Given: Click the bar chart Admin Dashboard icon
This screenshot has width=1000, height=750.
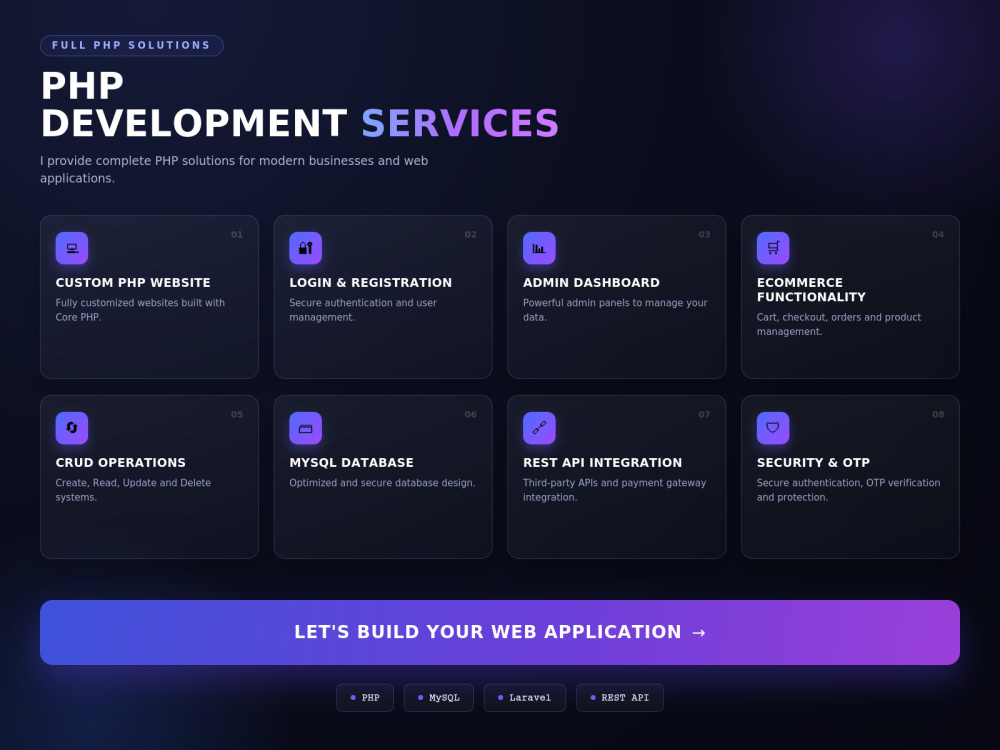Looking at the screenshot, I should (x=539, y=248).
